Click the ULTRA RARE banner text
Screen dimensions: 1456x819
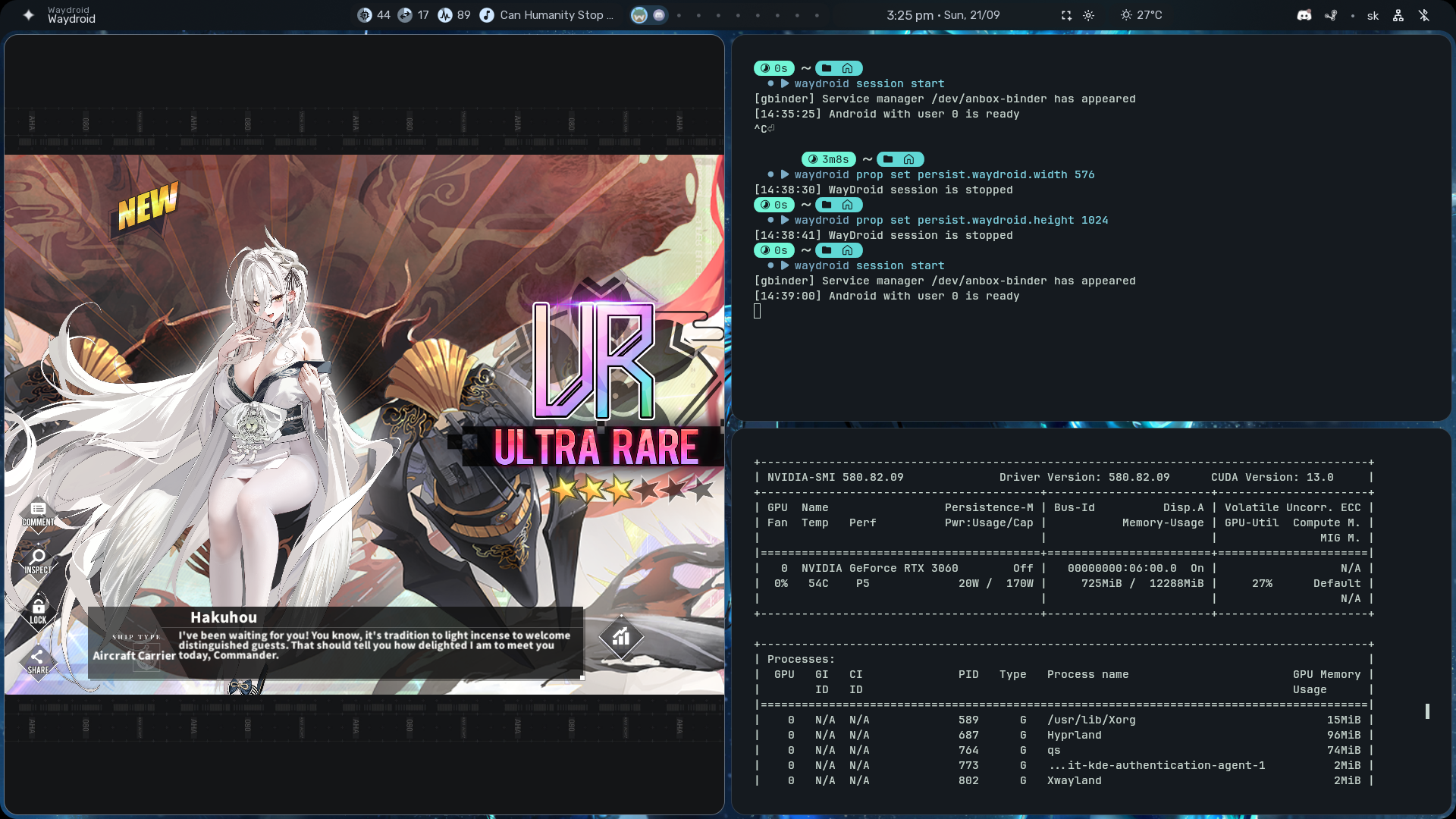click(596, 447)
